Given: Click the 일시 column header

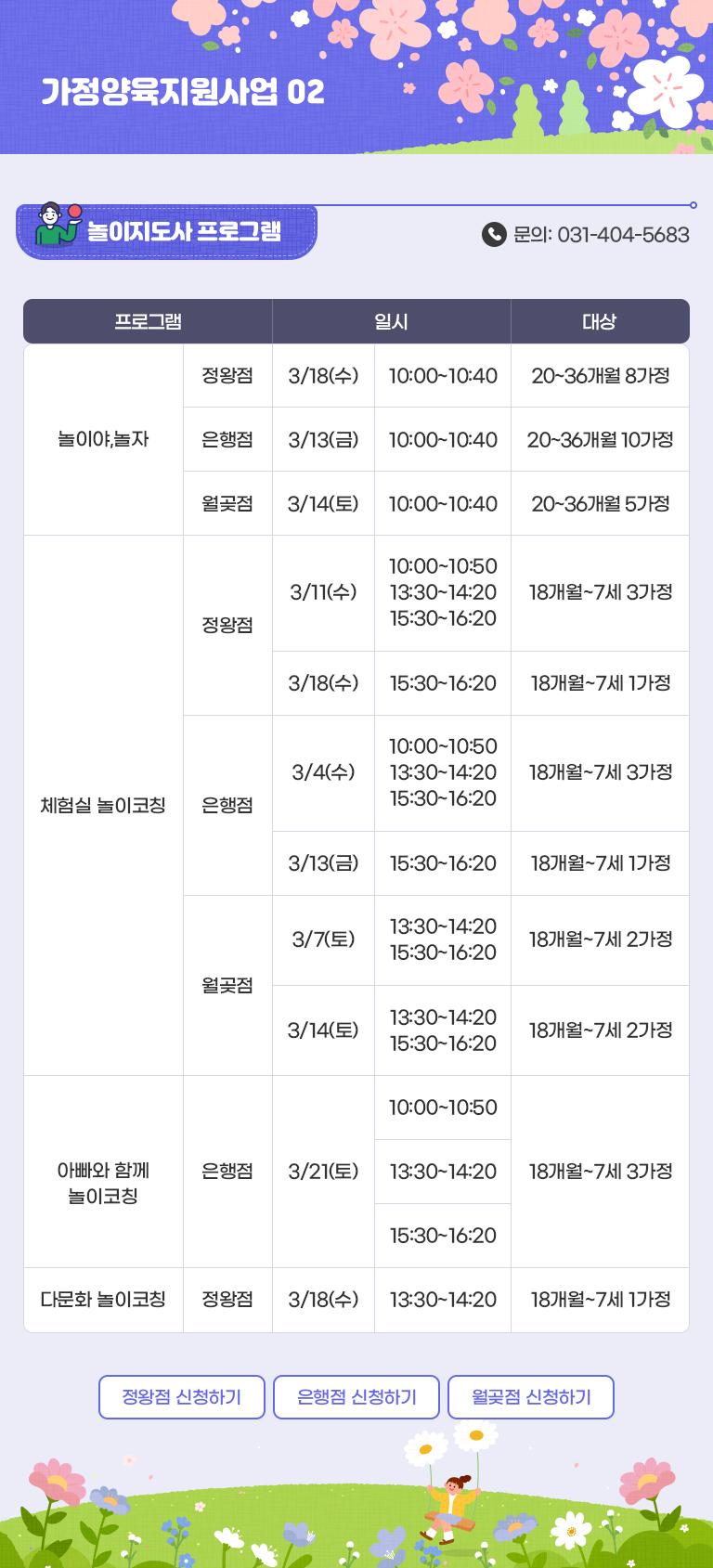Looking at the screenshot, I should point(391,321).
